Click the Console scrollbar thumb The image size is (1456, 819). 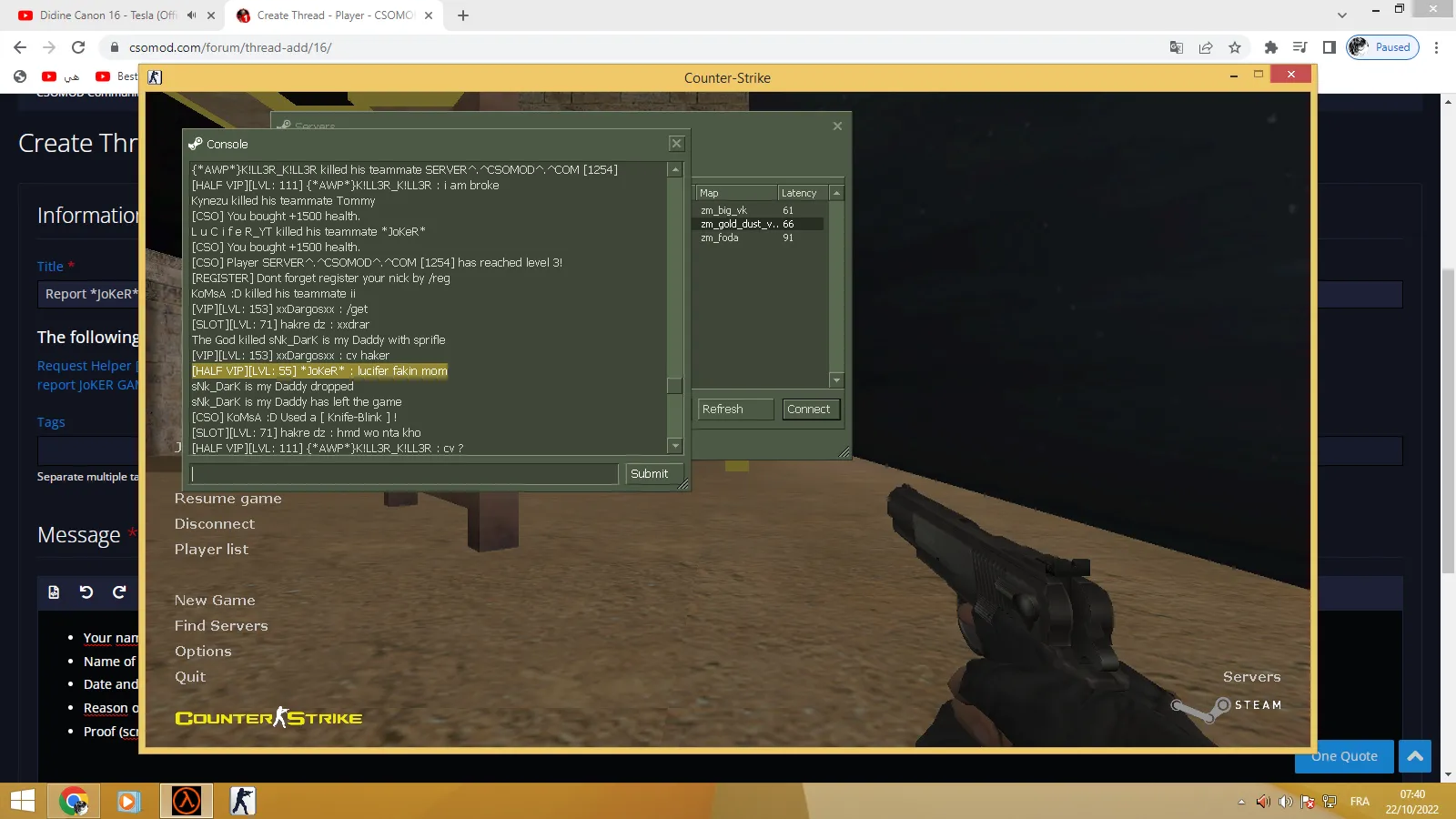click(675, 386)
